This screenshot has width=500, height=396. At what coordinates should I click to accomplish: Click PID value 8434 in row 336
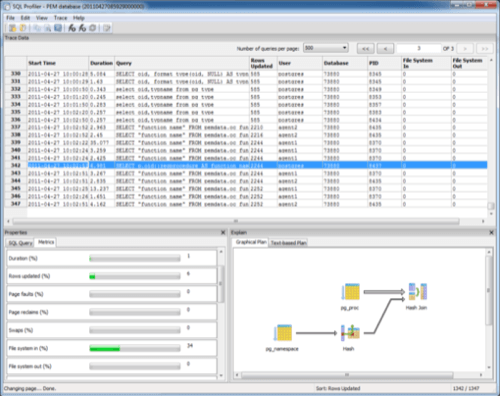tap(375, 120)
